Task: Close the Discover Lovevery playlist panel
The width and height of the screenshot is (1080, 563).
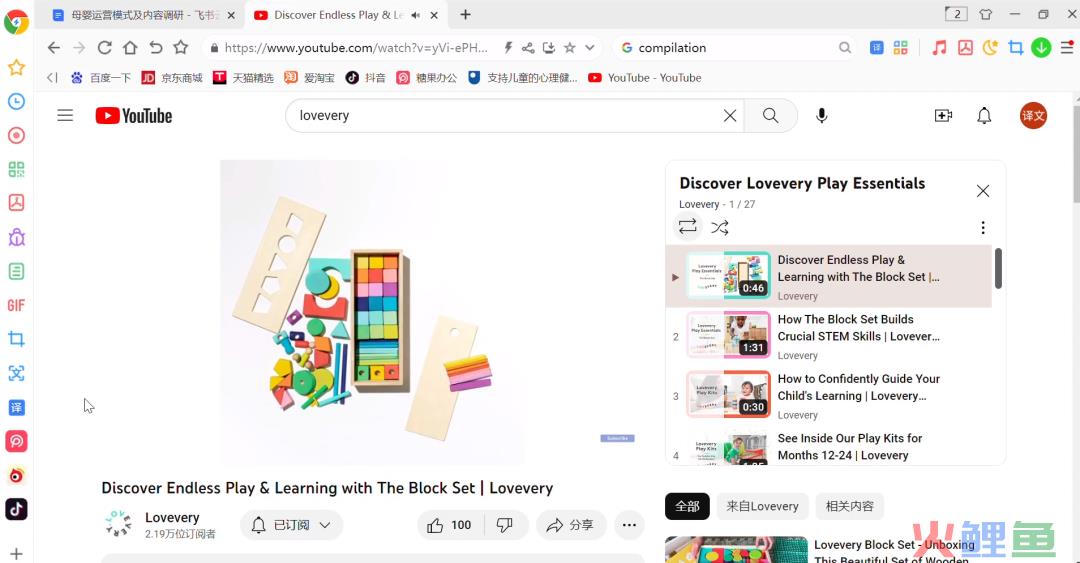Action: tap(983, 191)
